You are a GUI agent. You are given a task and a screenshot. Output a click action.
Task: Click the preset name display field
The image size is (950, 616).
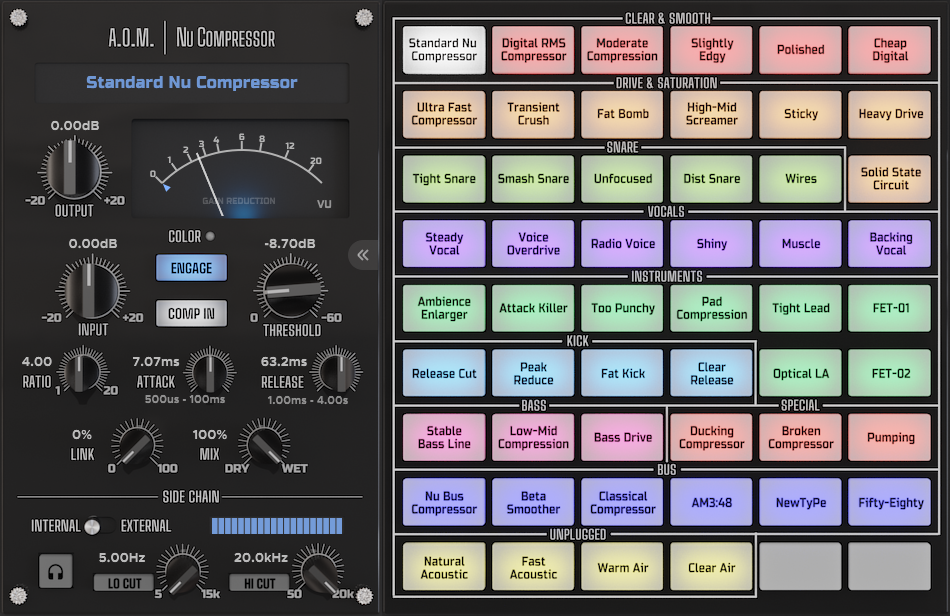pyautogui.click(x=191, y=82)
